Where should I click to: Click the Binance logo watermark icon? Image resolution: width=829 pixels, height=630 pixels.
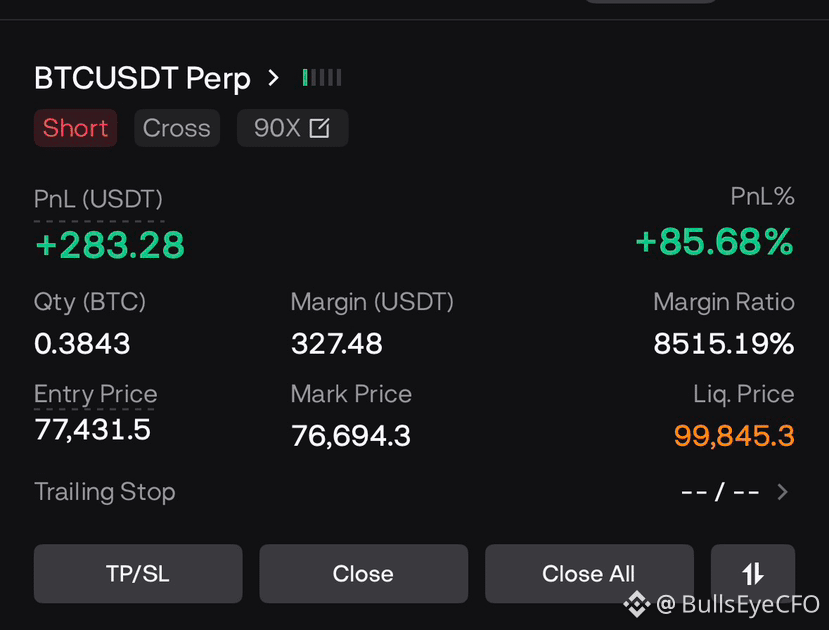point(637,604)
